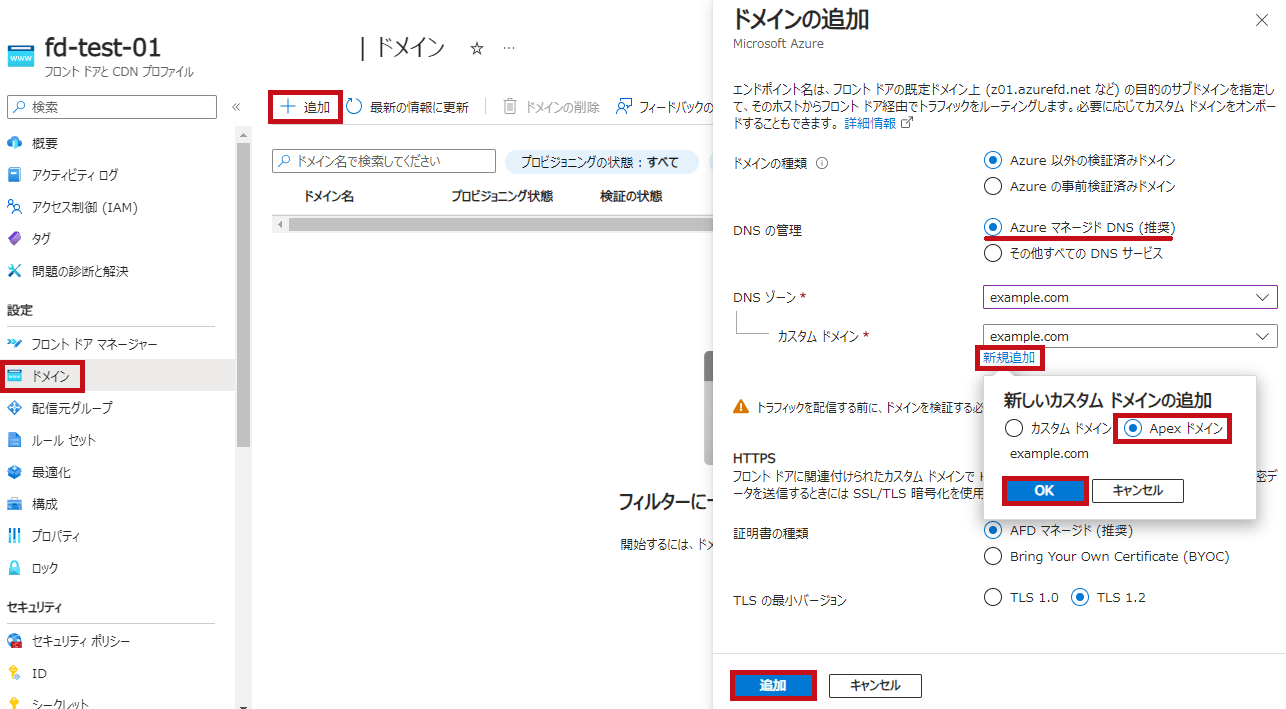The image size is (1286, 709).
Task: Open the DNS ゾーン dropdown
Action: (1130, 297)
